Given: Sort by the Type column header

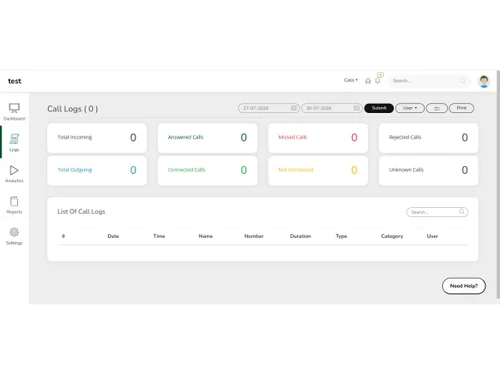Looking at the screenshot, I should 341,236.
